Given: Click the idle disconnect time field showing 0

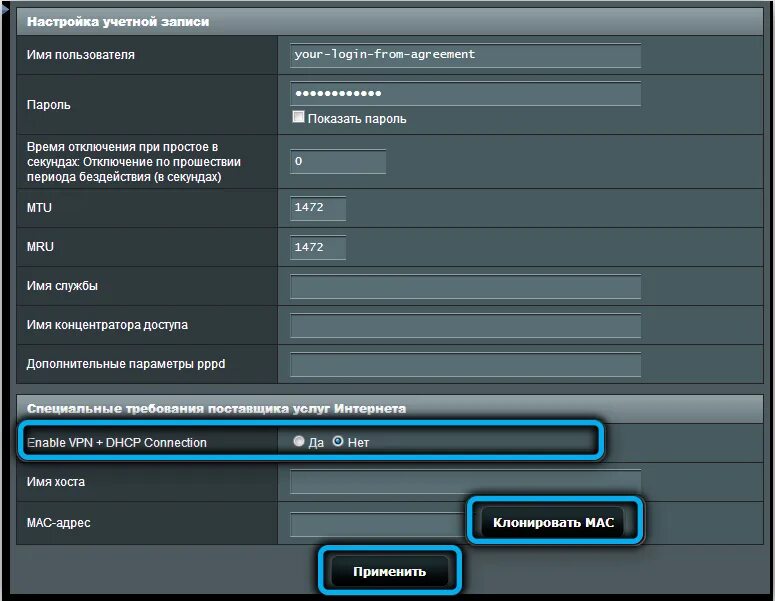Looking at the screenshot, I should (338, 162).
